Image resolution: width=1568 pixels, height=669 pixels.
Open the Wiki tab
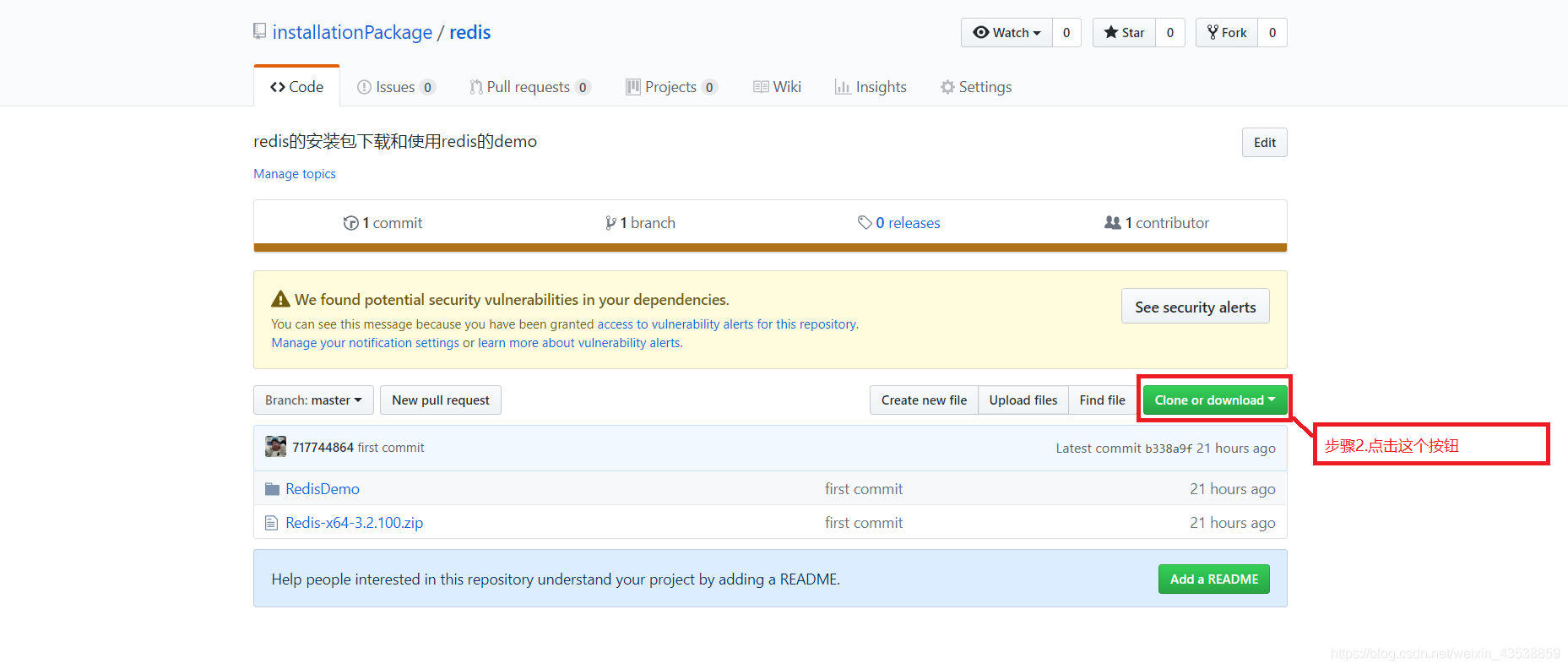(777, 87)
